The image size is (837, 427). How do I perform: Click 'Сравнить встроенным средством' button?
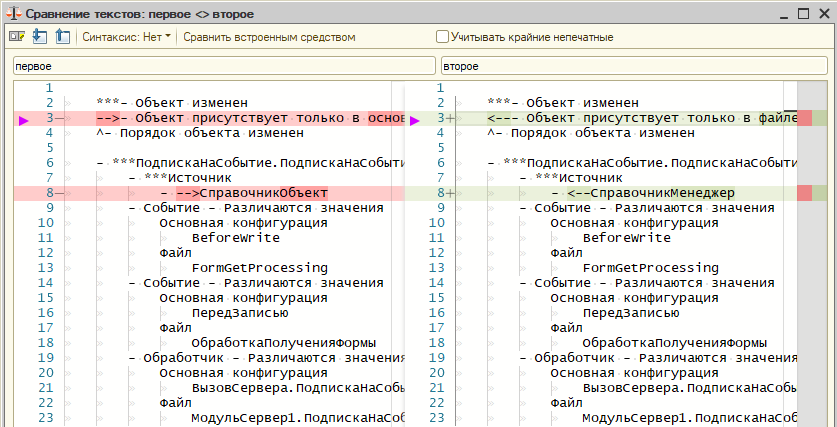270,37
